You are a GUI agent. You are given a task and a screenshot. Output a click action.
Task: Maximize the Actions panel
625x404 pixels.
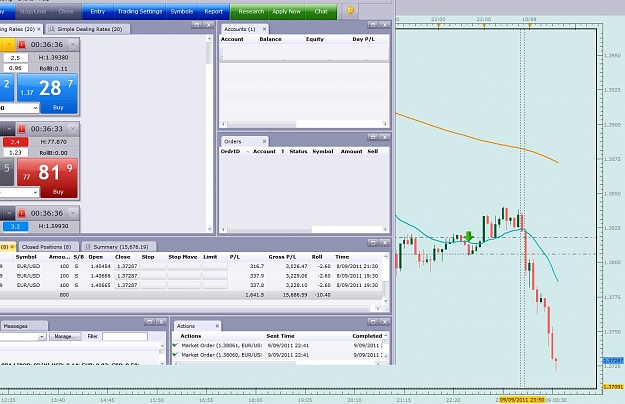[373, 322]
